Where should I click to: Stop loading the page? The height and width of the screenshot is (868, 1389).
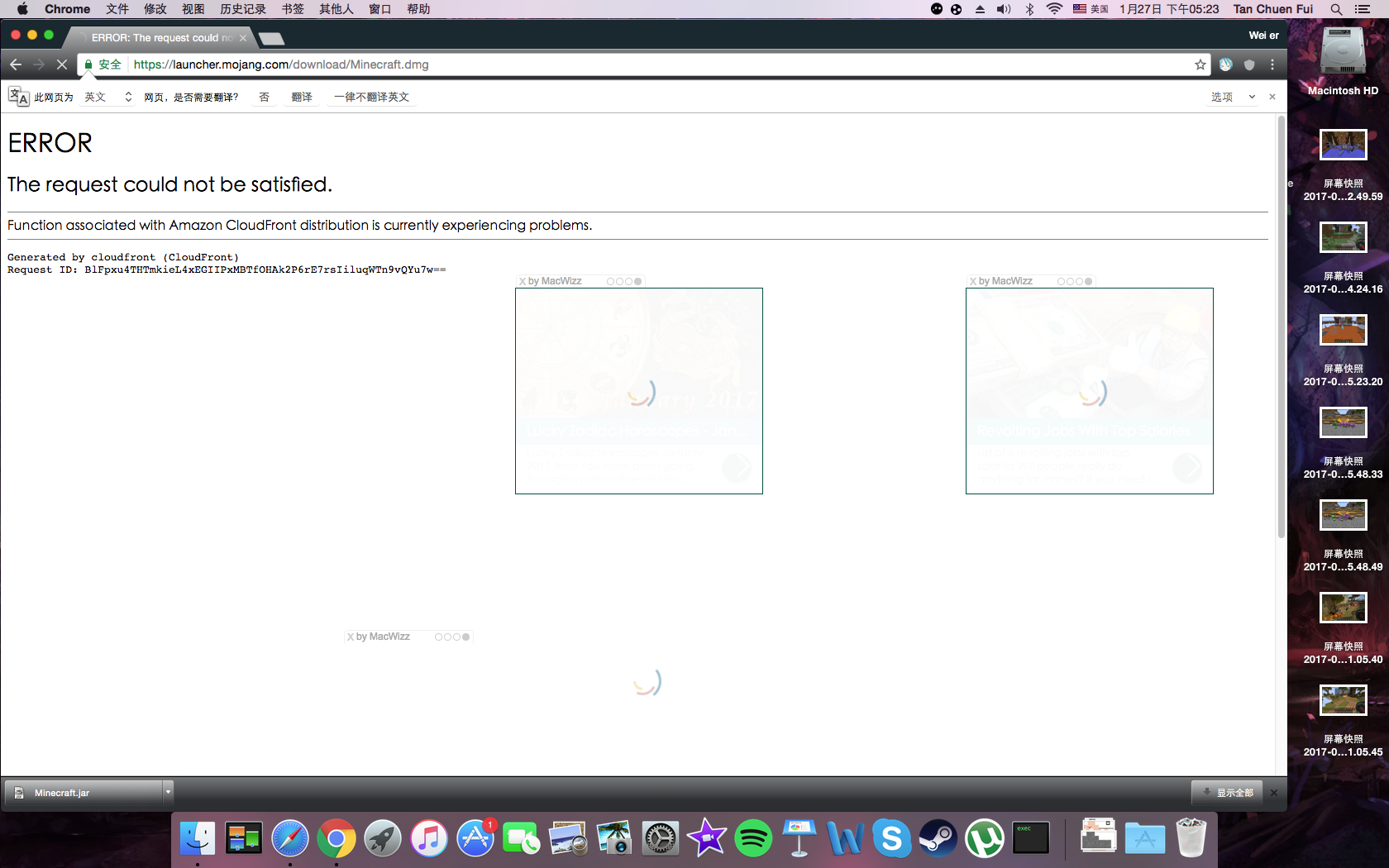click(x=62, y=64)
